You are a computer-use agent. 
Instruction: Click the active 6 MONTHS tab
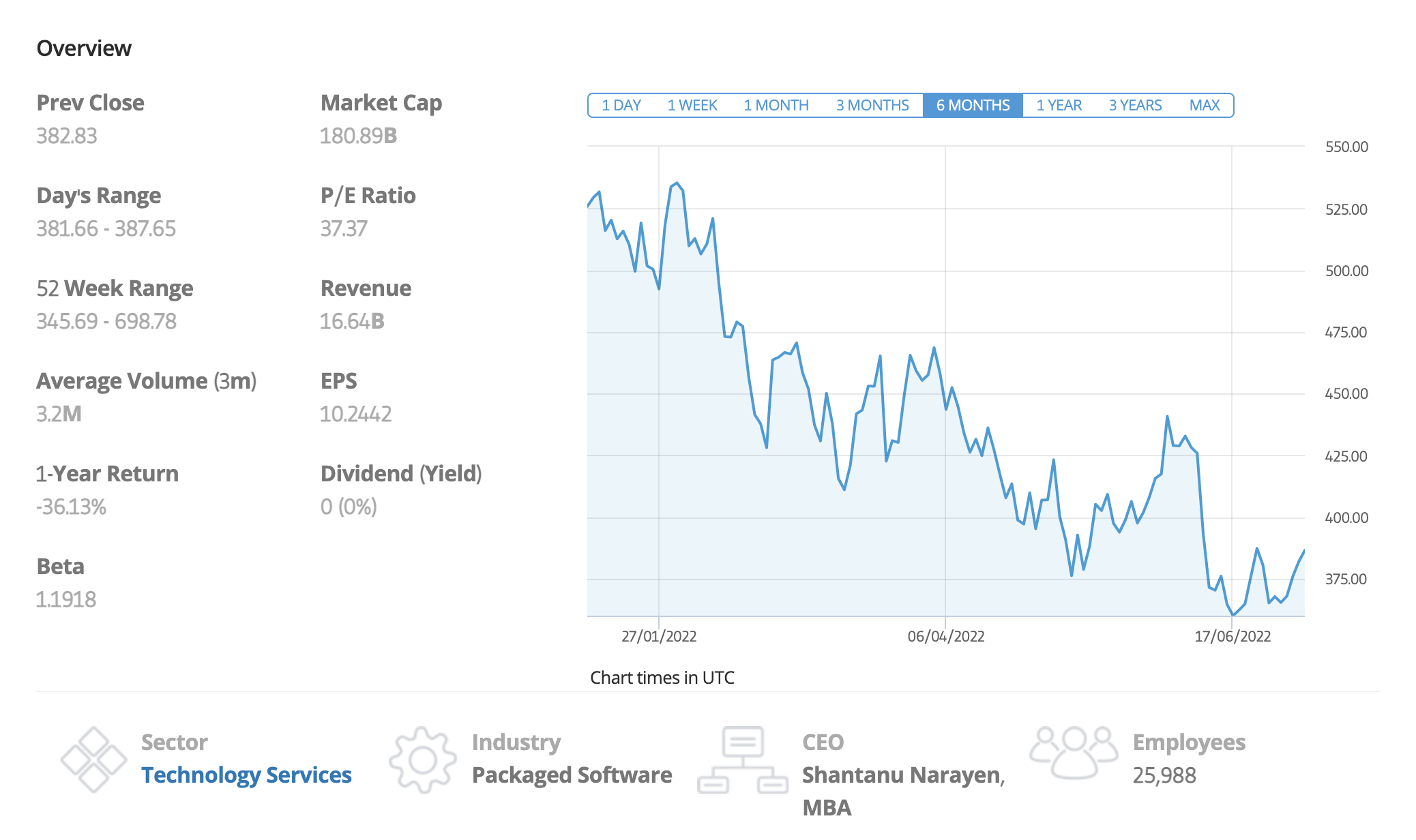coord(973,106)
